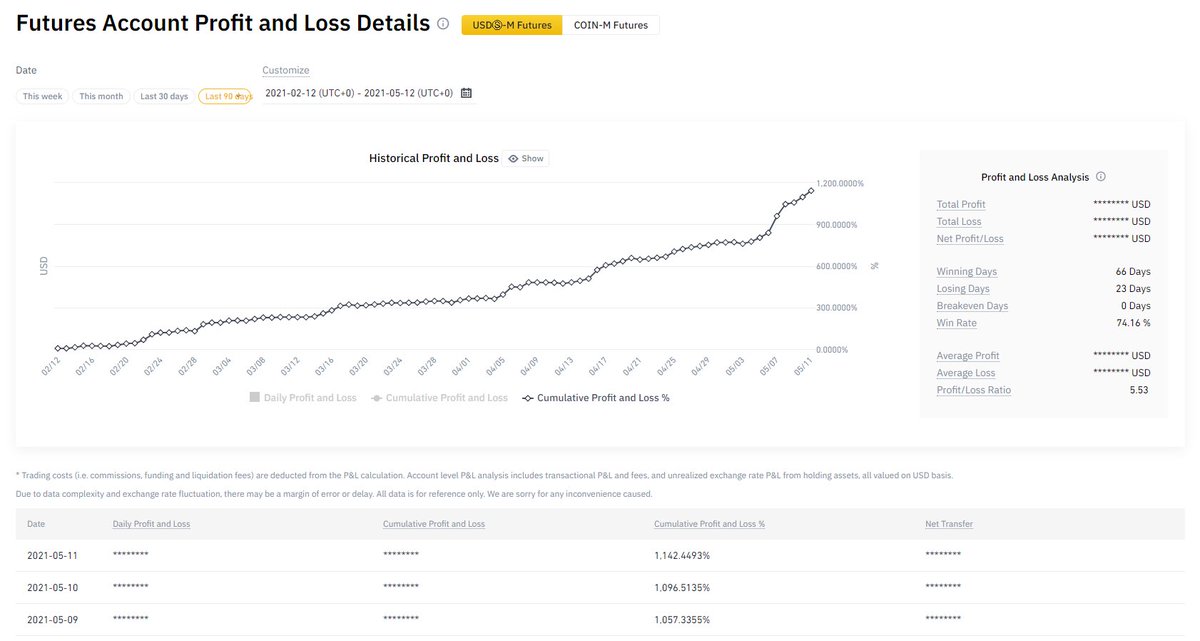Image resolution: width=1200 pixels, height=641 pixels.
Task: Click the Profit/Loss Ratio label
Action: coord(974,389)
